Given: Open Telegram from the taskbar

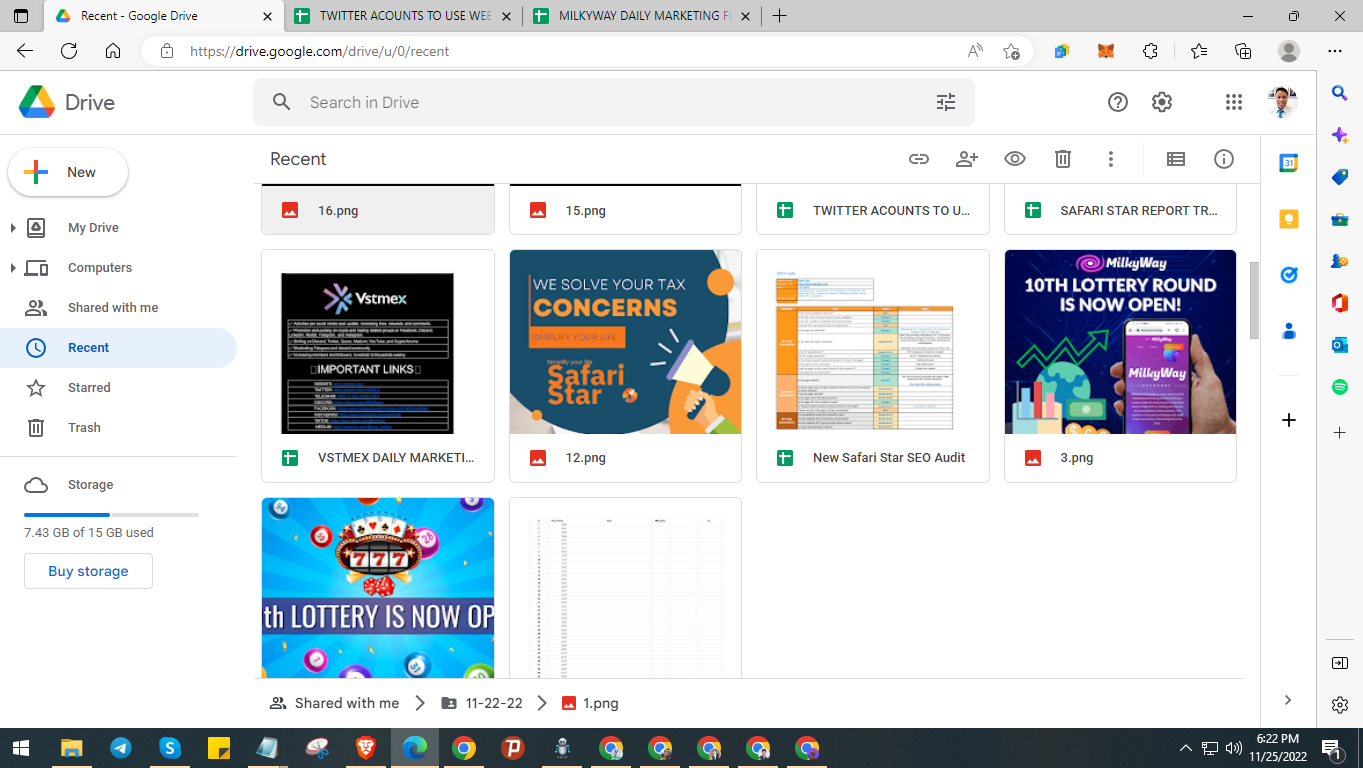Looking at the screenshot, I should click(x=120, y=748).
